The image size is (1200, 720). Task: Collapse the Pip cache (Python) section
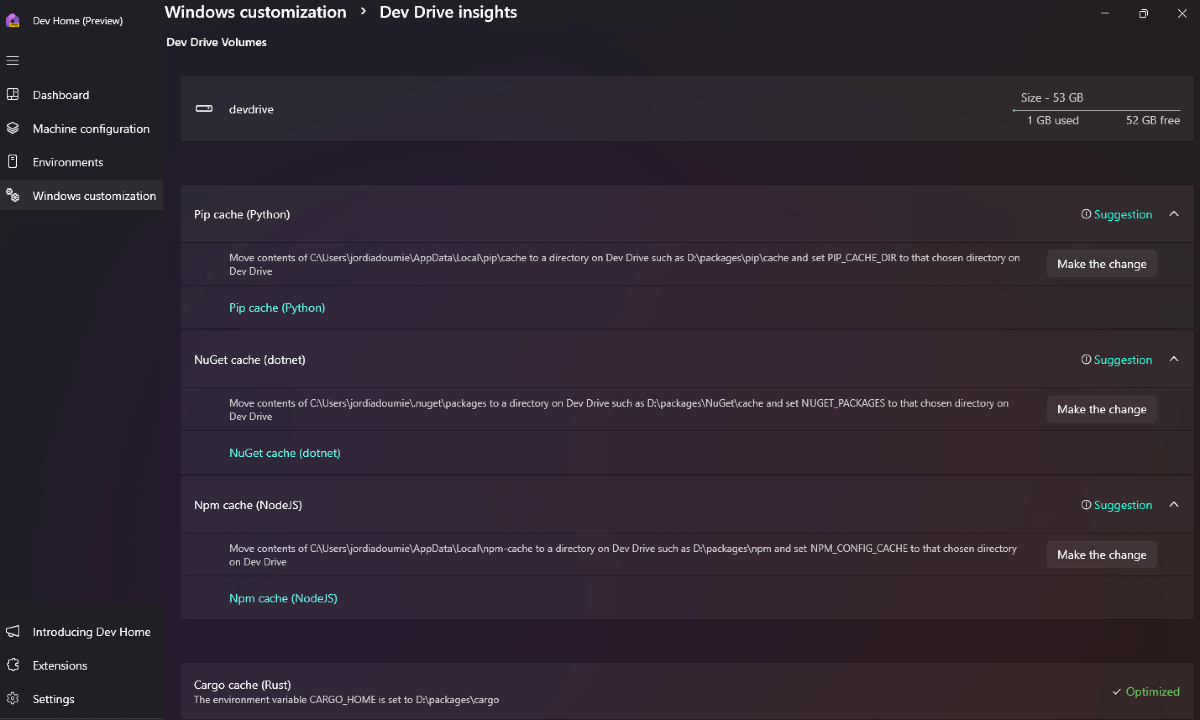pyautogui.click(x=1174, y=214)
